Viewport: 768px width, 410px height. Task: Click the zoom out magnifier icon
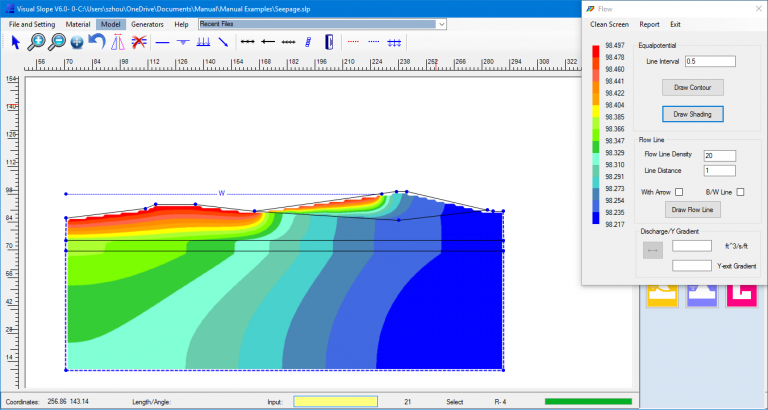[x=57, y=42]
